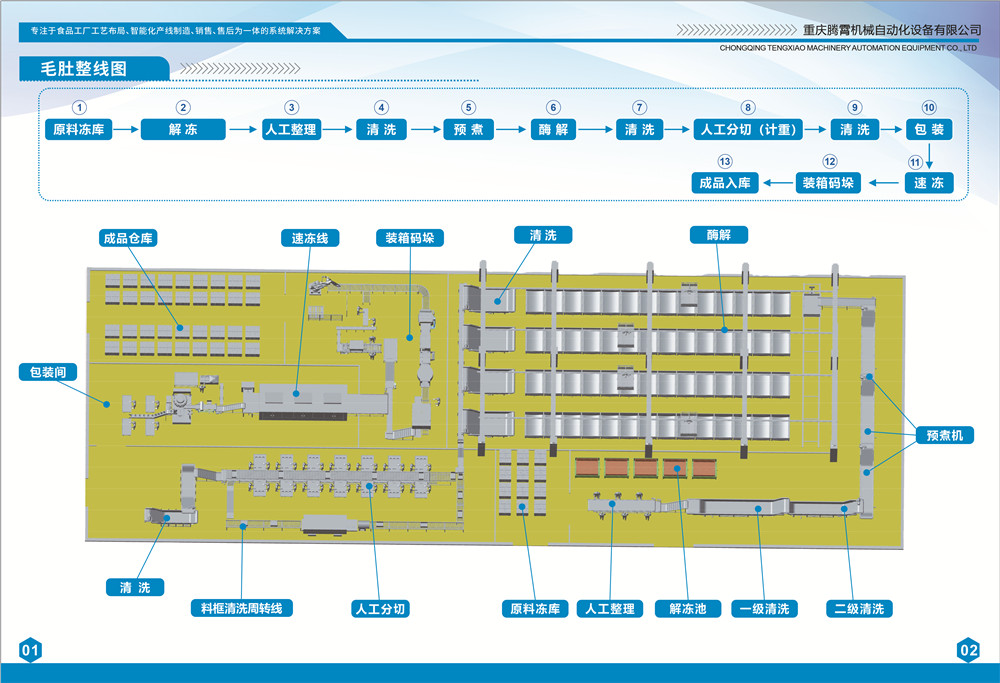Image resolution: width=1000 pixels, height=683 pixels.
Task: Select the 包装间 label on the left
Action: [x=46, y=372]
